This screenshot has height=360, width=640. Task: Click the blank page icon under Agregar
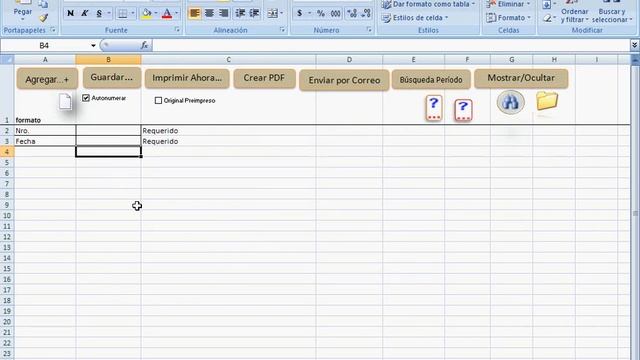(x=65, y=101)
